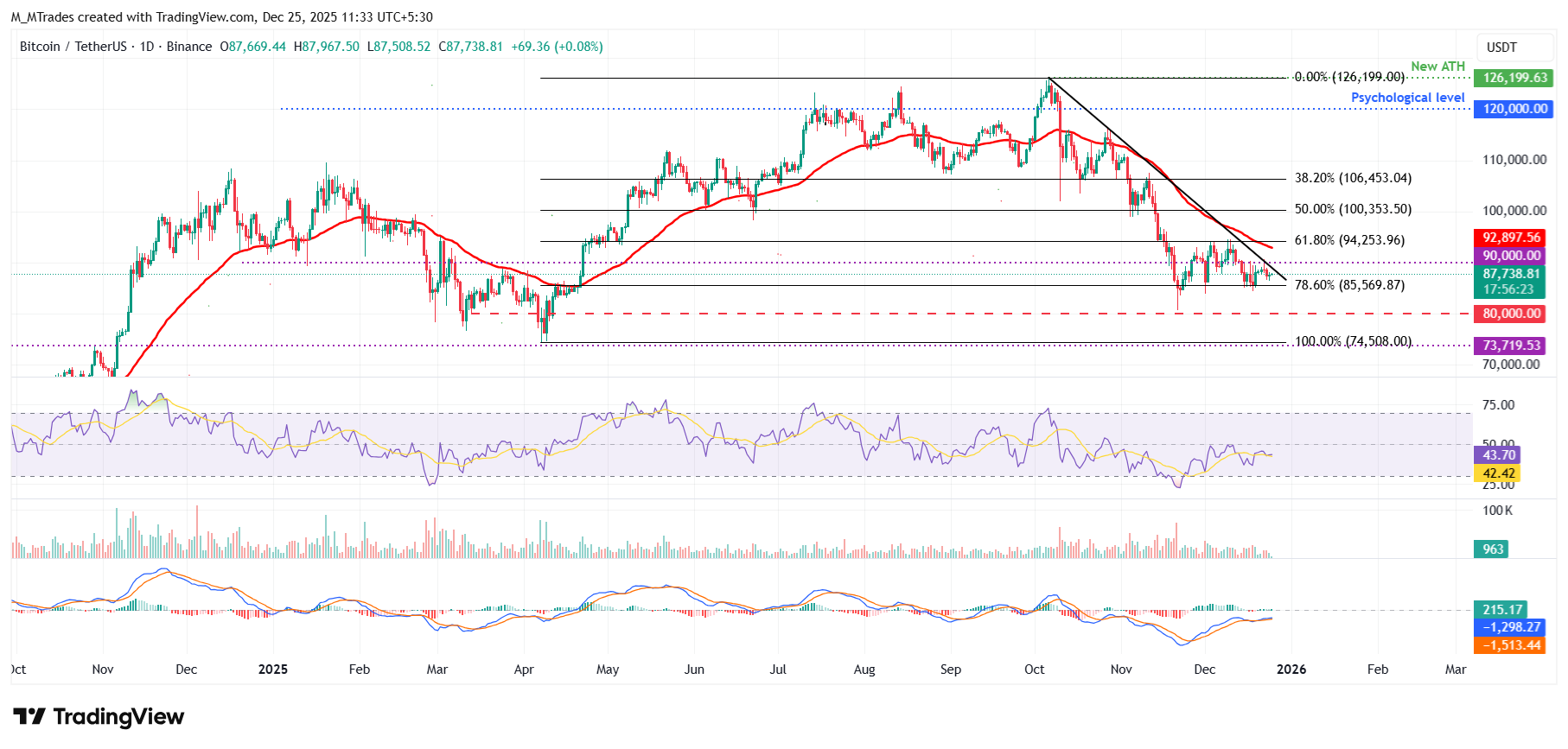Image resolution: width=1568 pixels, height=749 pixels.
Task: Click the 'Psychological level' text annotation
Action: [x=1407, y=98]
